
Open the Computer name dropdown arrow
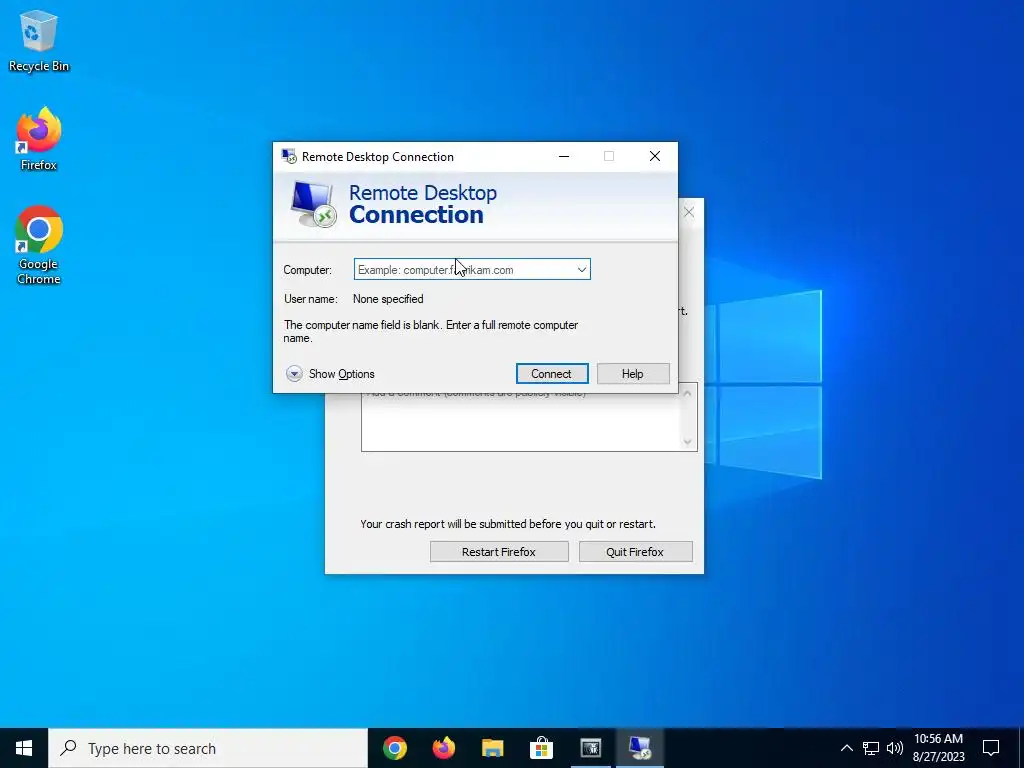click(x=581, y=270)
